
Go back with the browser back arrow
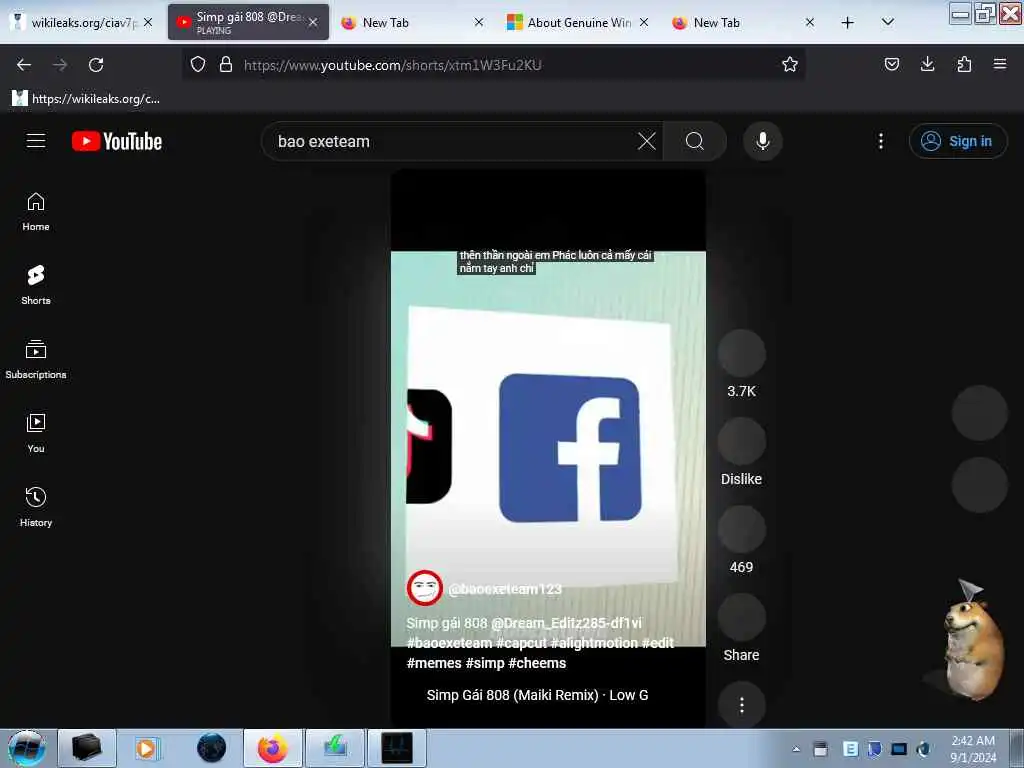coord(24,65)
